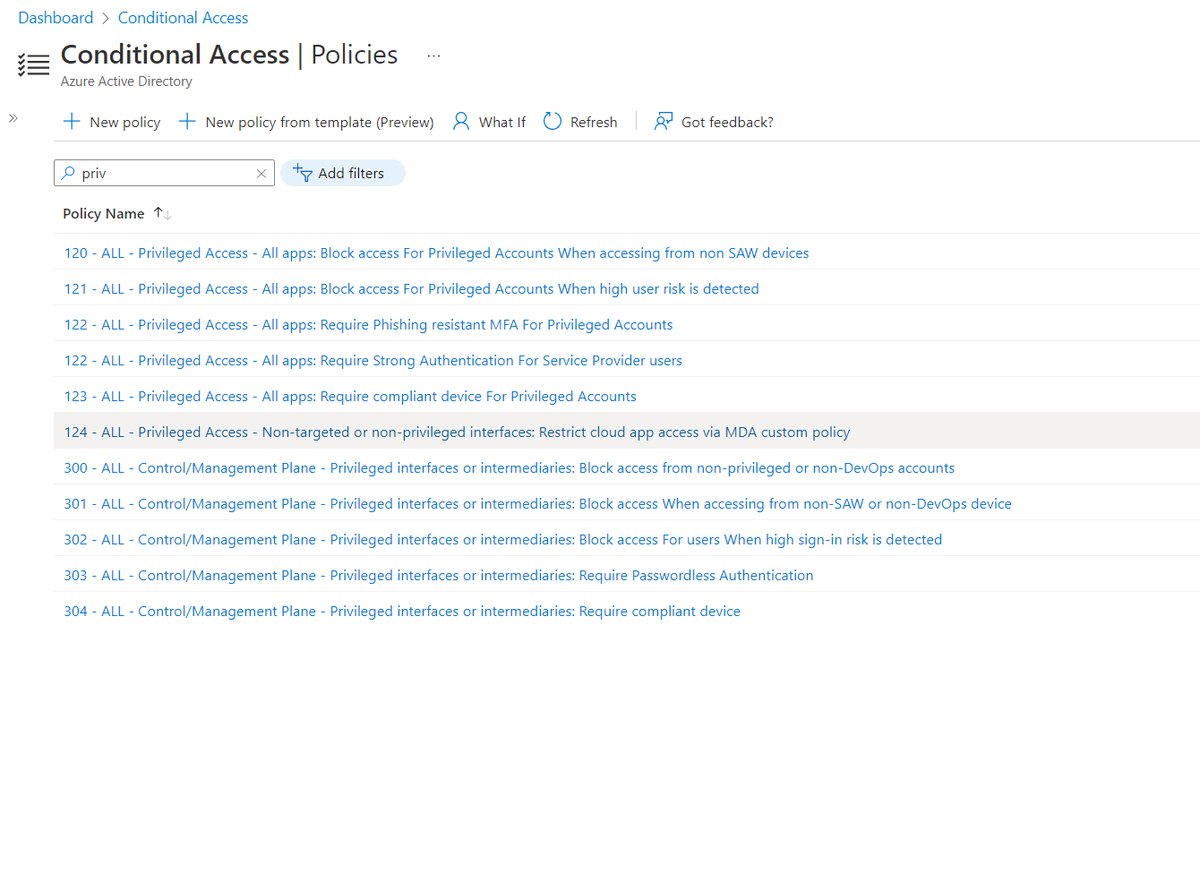Open Got feedback? link
Viewport: 1200px width, 882px height.
click(x=713, y=122)
